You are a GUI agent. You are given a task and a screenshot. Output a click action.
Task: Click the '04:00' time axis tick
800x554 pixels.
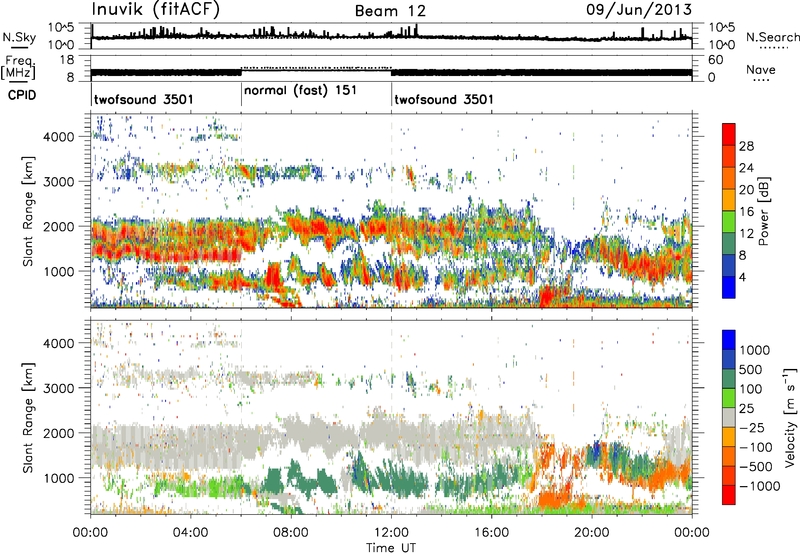click(x=190, y=533)
